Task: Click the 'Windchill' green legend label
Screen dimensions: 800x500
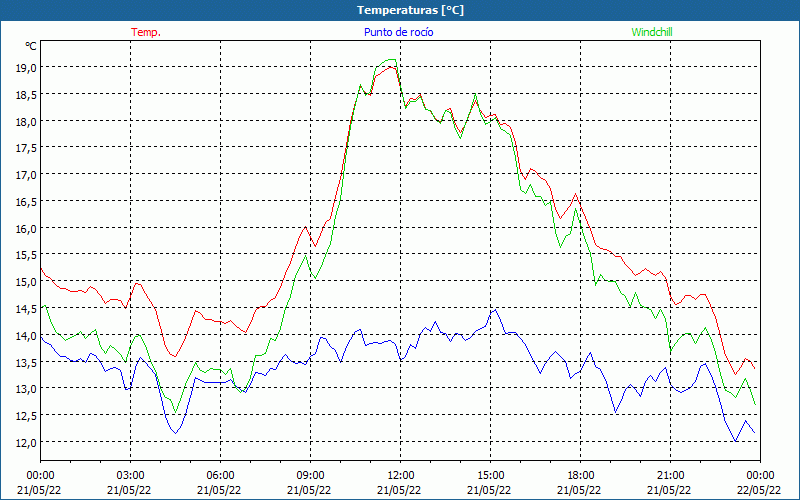Action: tap(652, 32)
